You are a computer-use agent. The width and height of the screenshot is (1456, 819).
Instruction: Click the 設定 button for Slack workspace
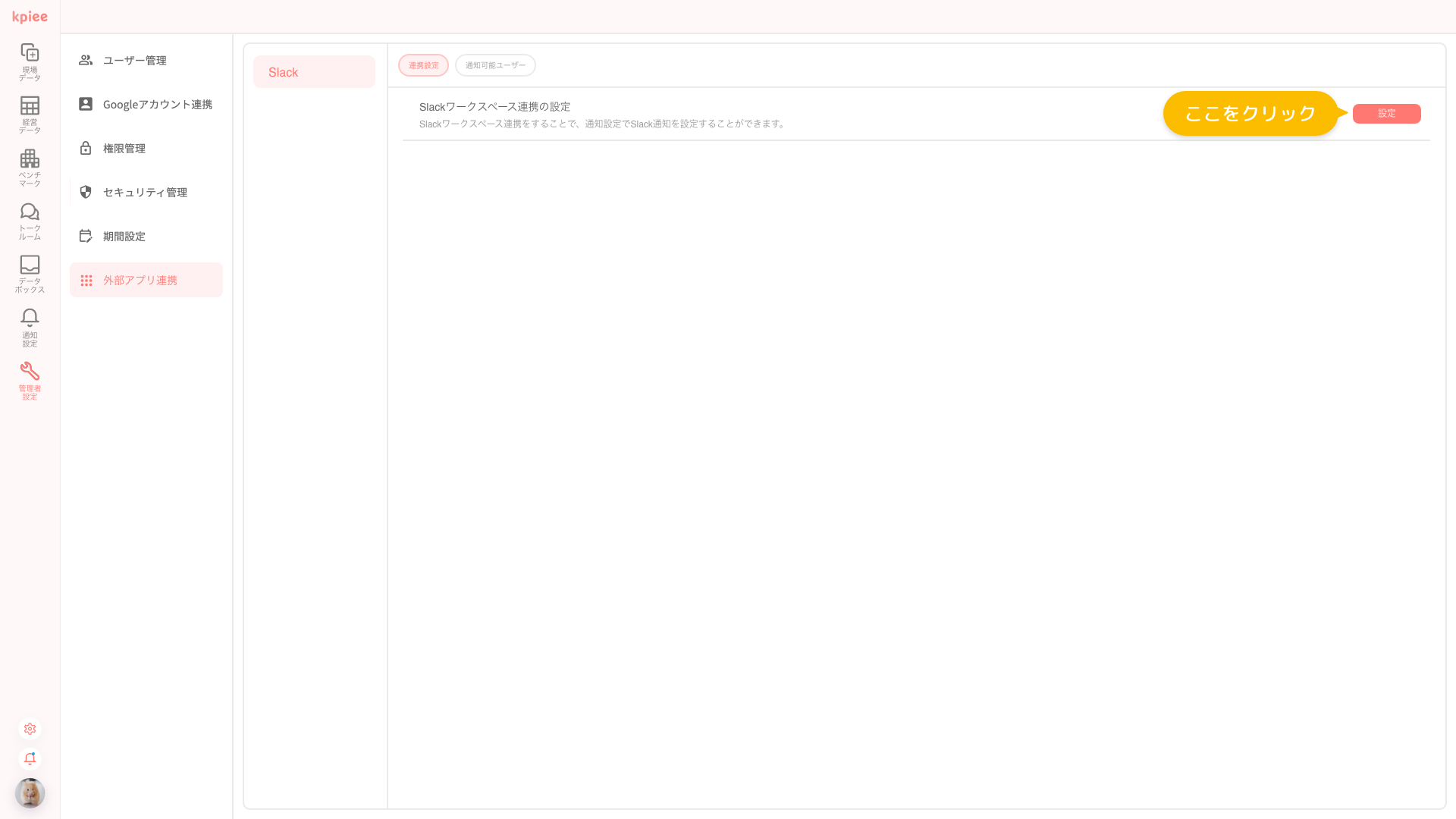coord(1386,114)
